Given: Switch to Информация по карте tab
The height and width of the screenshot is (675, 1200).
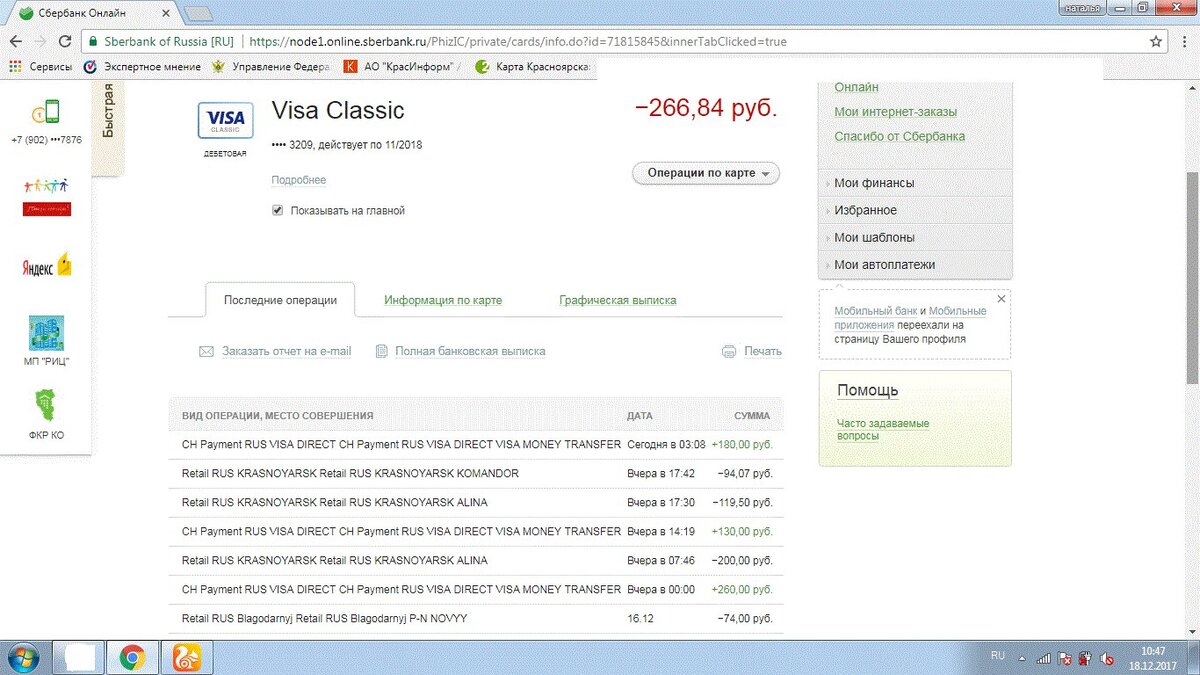Looking at the screenshot, I should click(x=443, y=300).
